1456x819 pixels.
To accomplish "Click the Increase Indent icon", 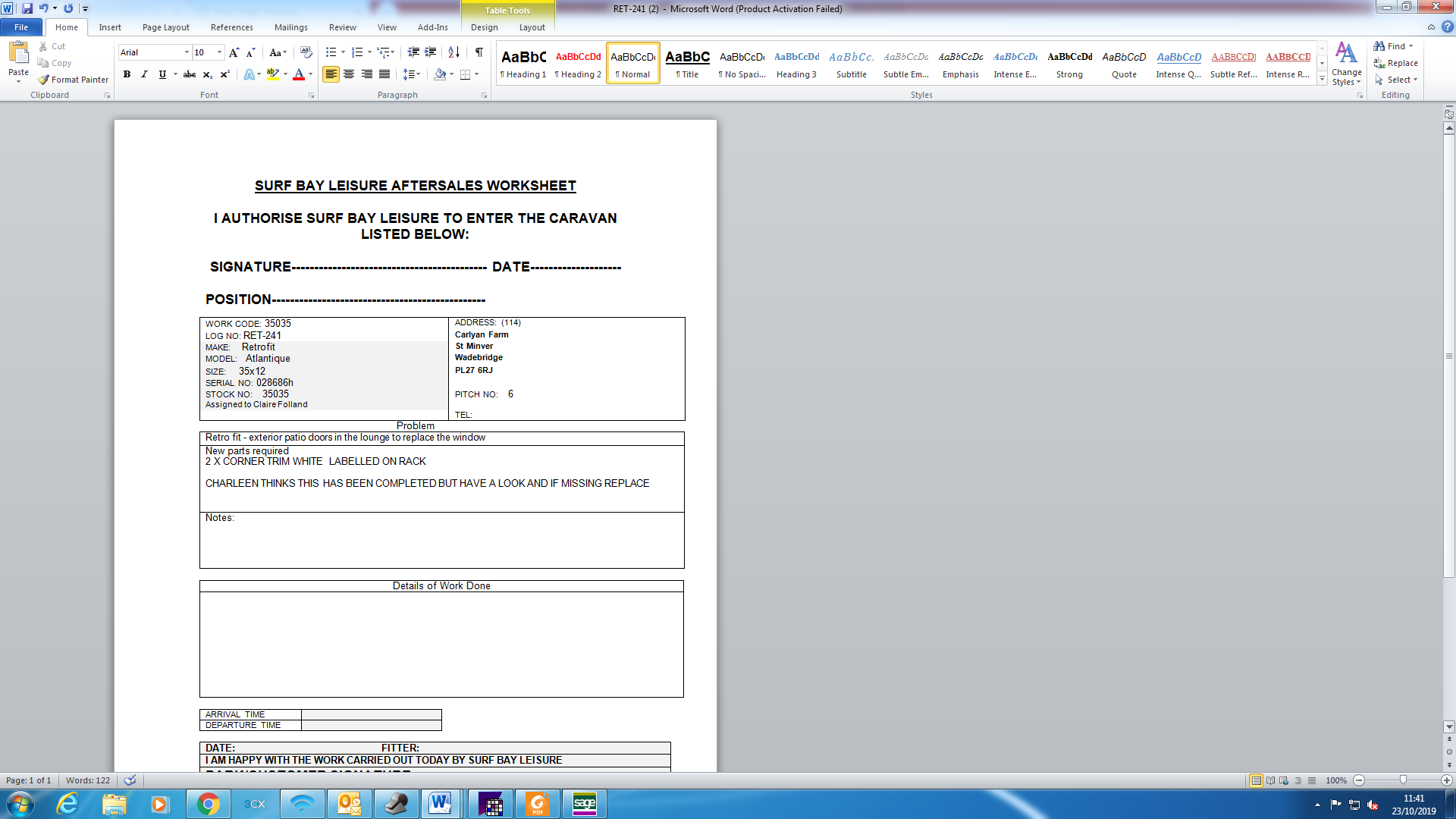I will coord(431,52).
